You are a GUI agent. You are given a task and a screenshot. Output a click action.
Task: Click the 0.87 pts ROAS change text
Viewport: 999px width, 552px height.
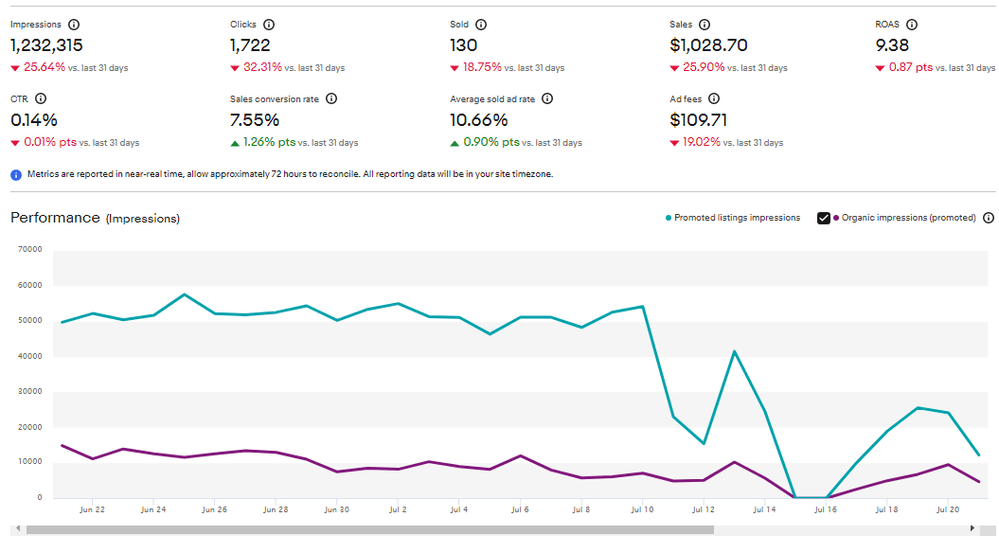(x=910, y=68)
